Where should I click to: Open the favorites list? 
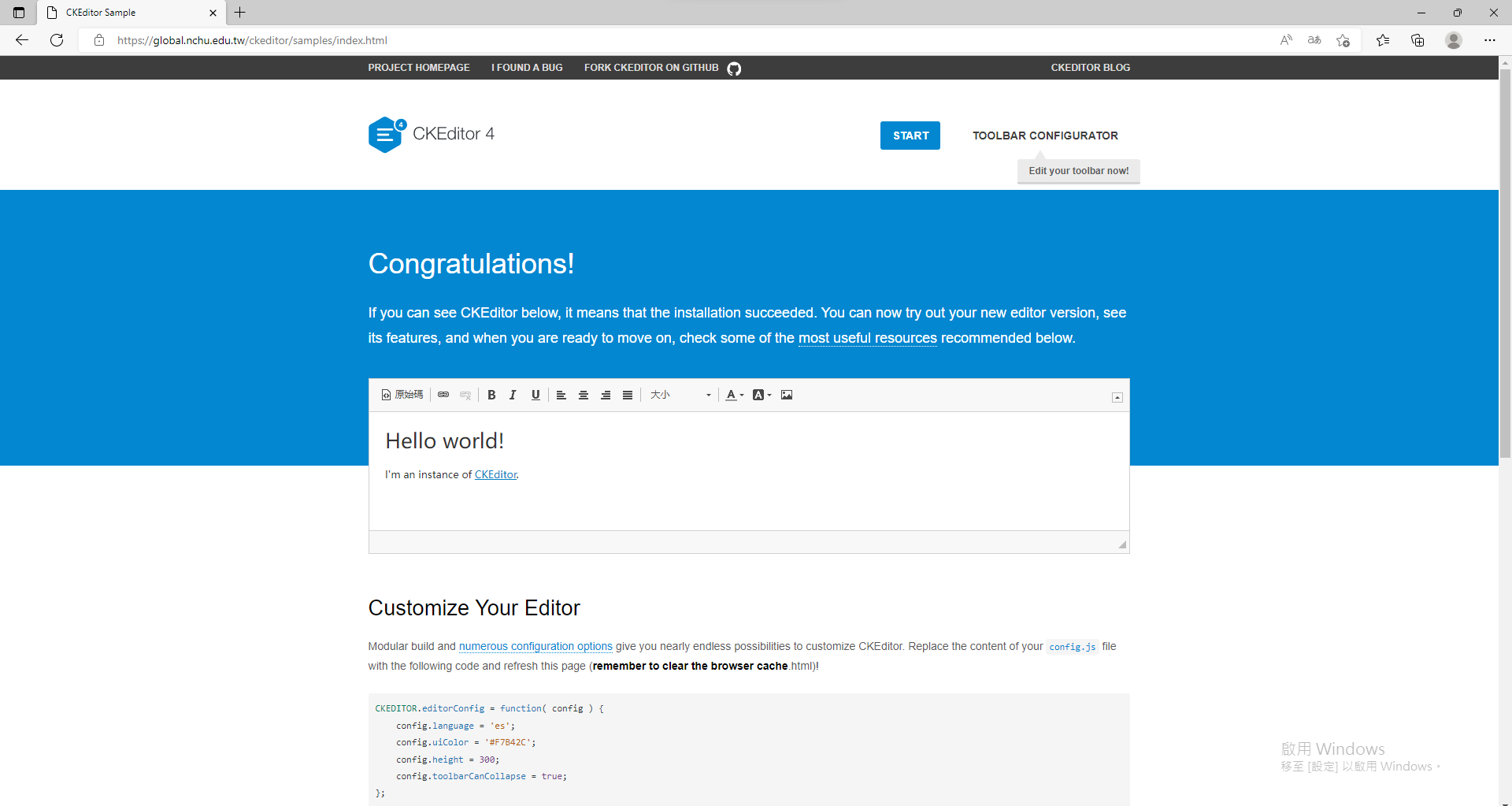[x=1383, y=40]
